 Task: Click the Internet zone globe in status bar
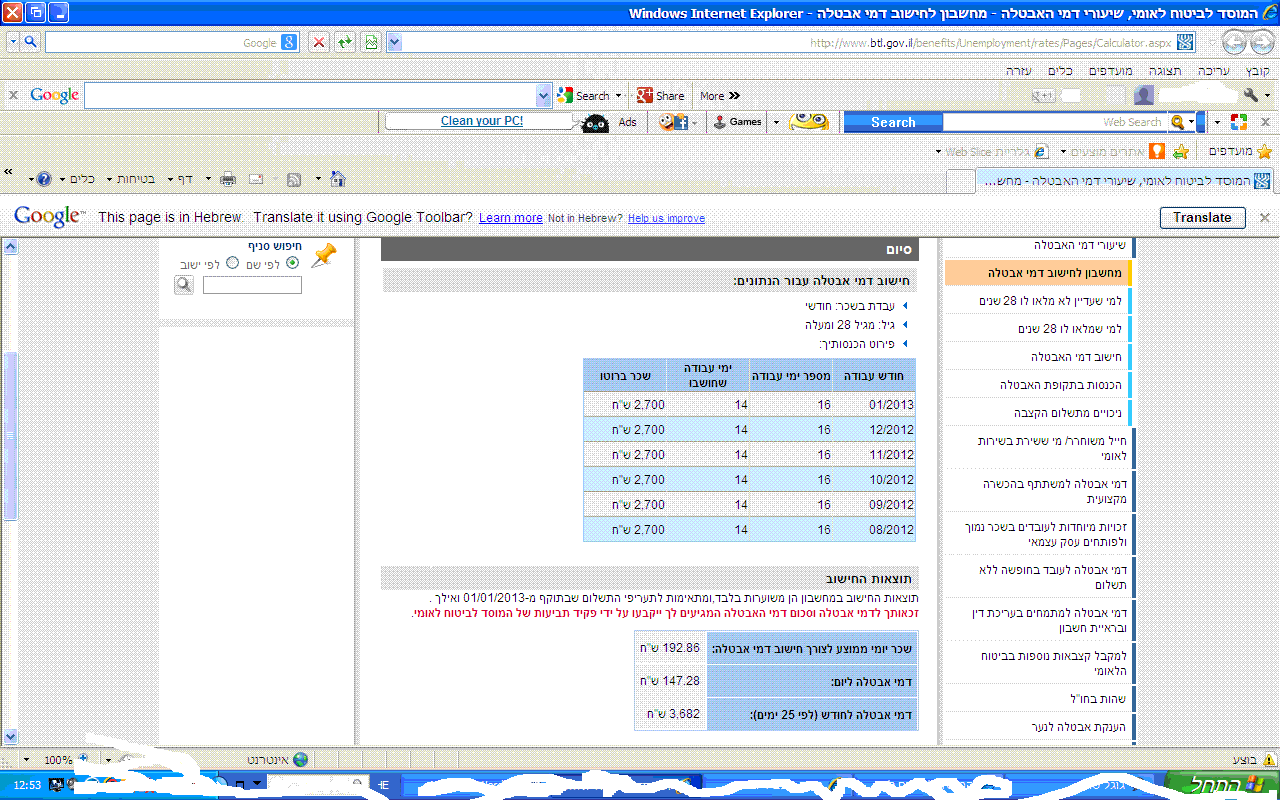coord(300,760)
